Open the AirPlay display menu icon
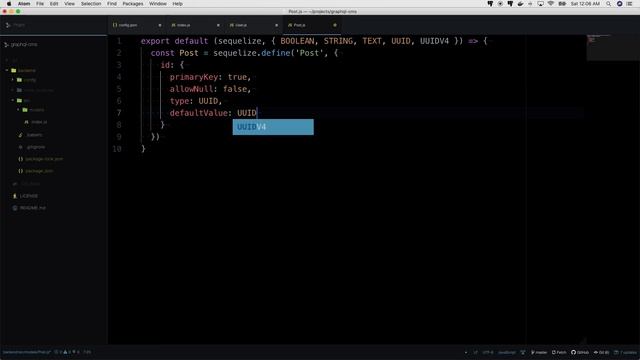Screen dimensions: 640x360 coord(540,4)
